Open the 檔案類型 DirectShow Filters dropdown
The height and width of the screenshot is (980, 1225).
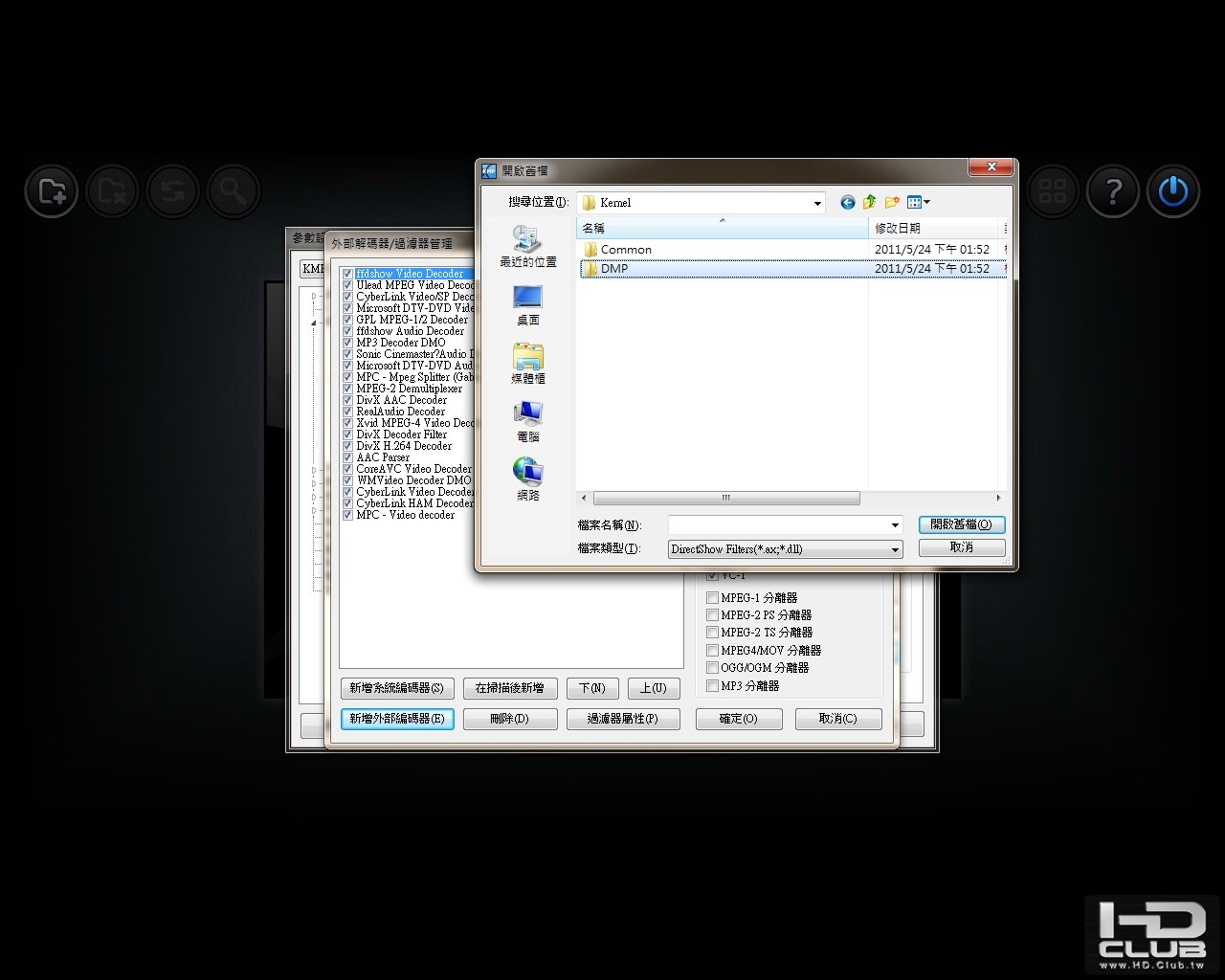tap(785, 549)
